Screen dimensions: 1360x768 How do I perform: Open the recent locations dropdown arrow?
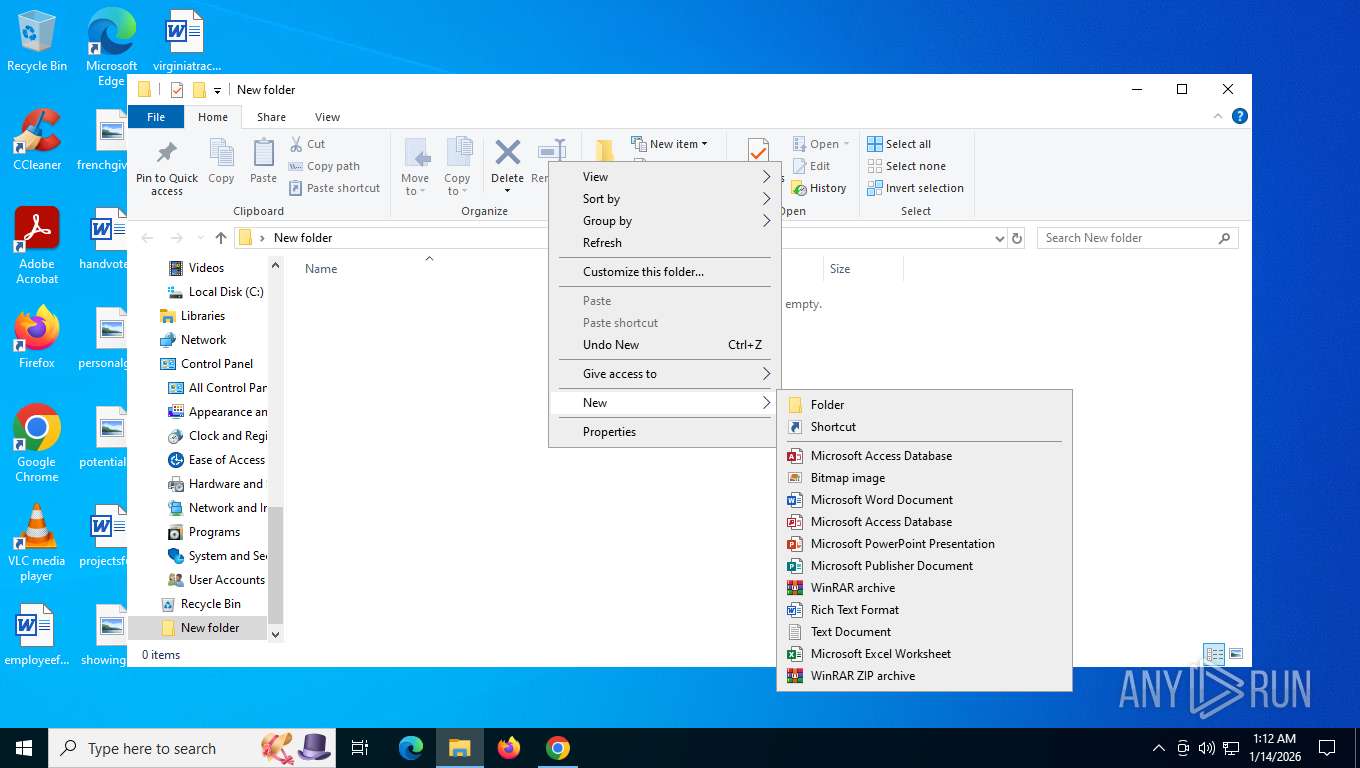pyautogui.click(x=199, y=238)
